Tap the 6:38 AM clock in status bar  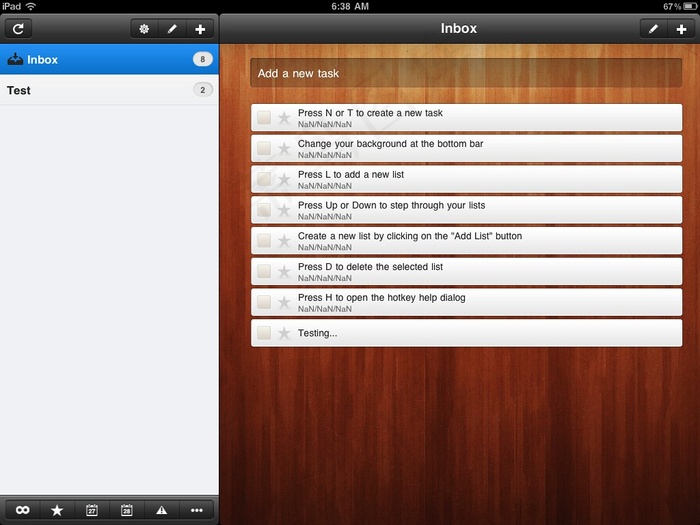coord(350,6)
